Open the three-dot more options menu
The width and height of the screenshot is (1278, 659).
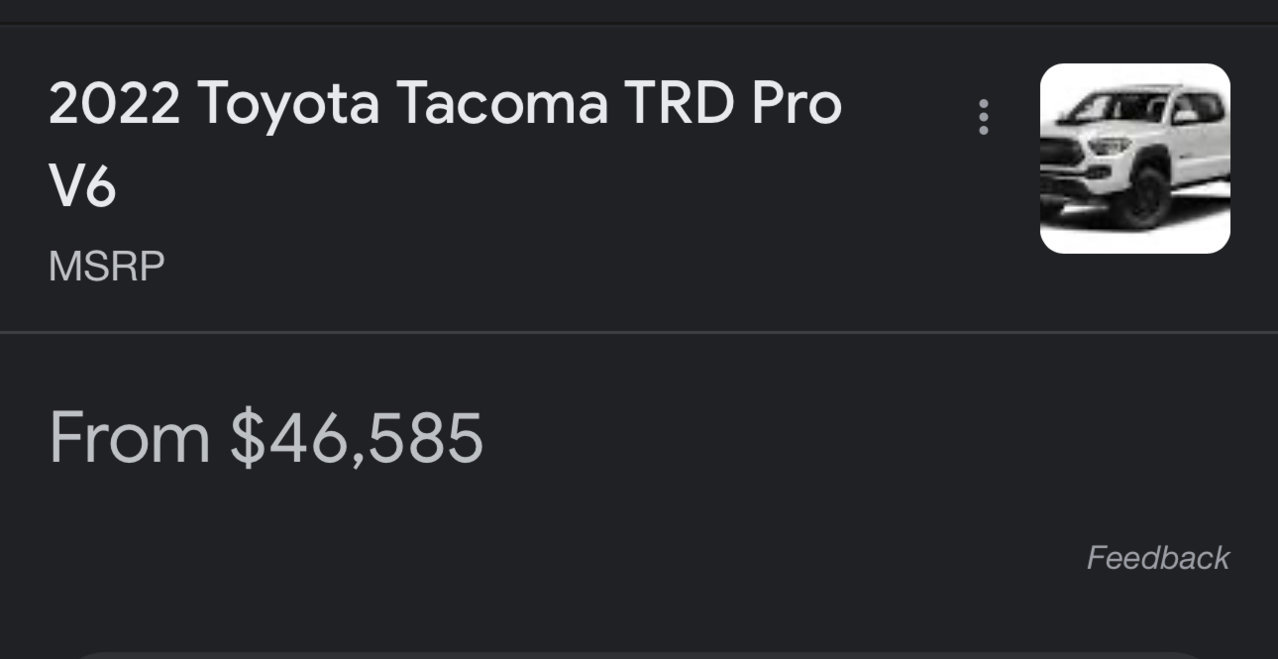point(984,117)
